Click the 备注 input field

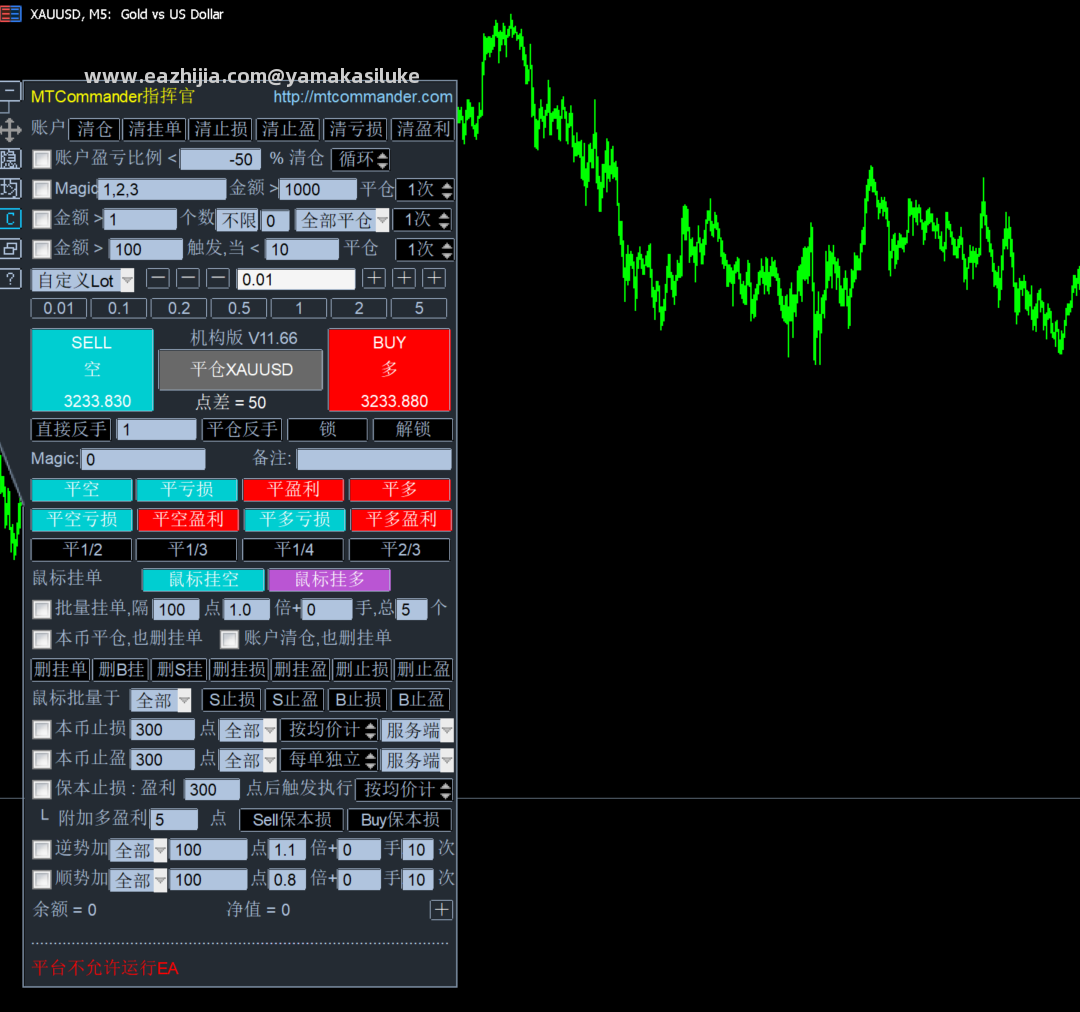coord(374,459)
